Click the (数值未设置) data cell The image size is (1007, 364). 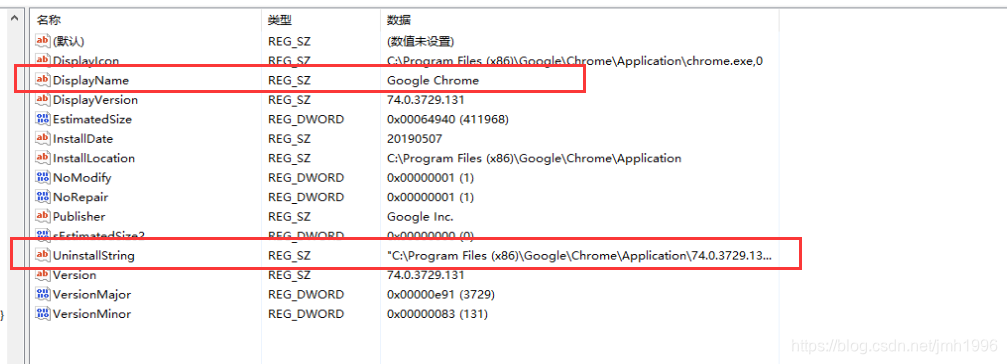coord(421,41)
